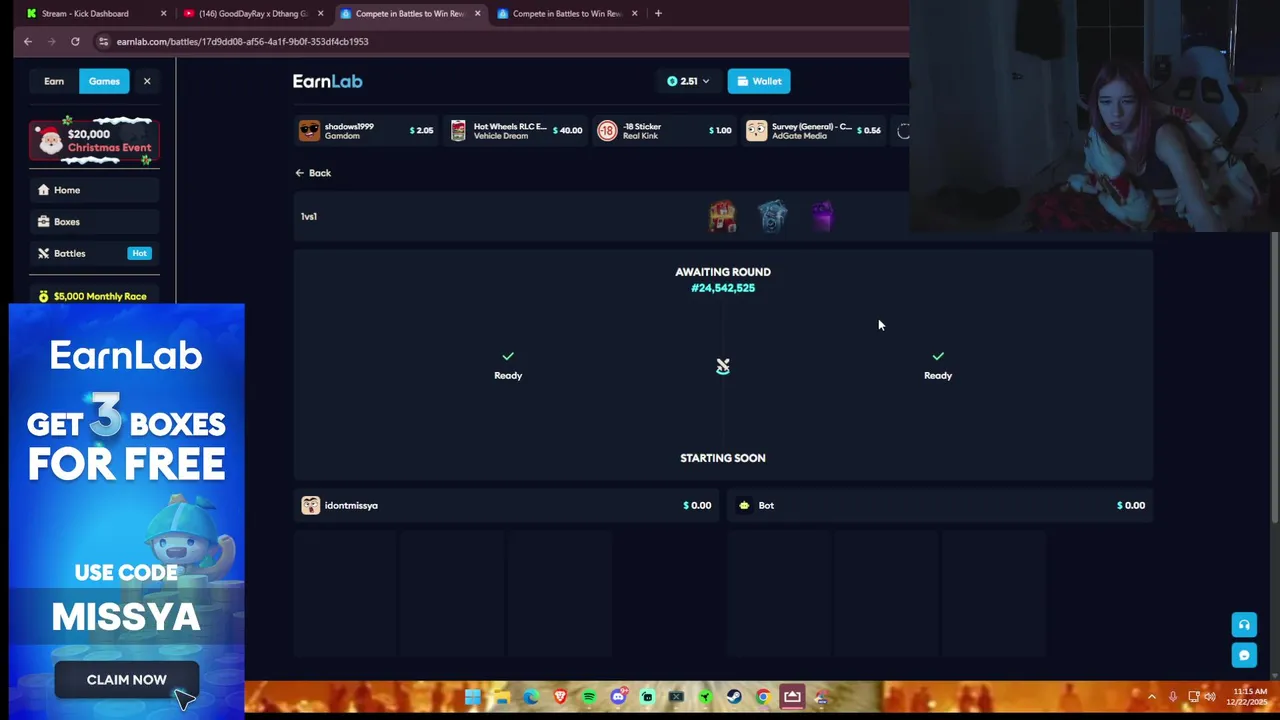The width and height of the screenshot is (1280, 720).
Task: Click the Bot $0.00 total
Action: point(1131,505)
